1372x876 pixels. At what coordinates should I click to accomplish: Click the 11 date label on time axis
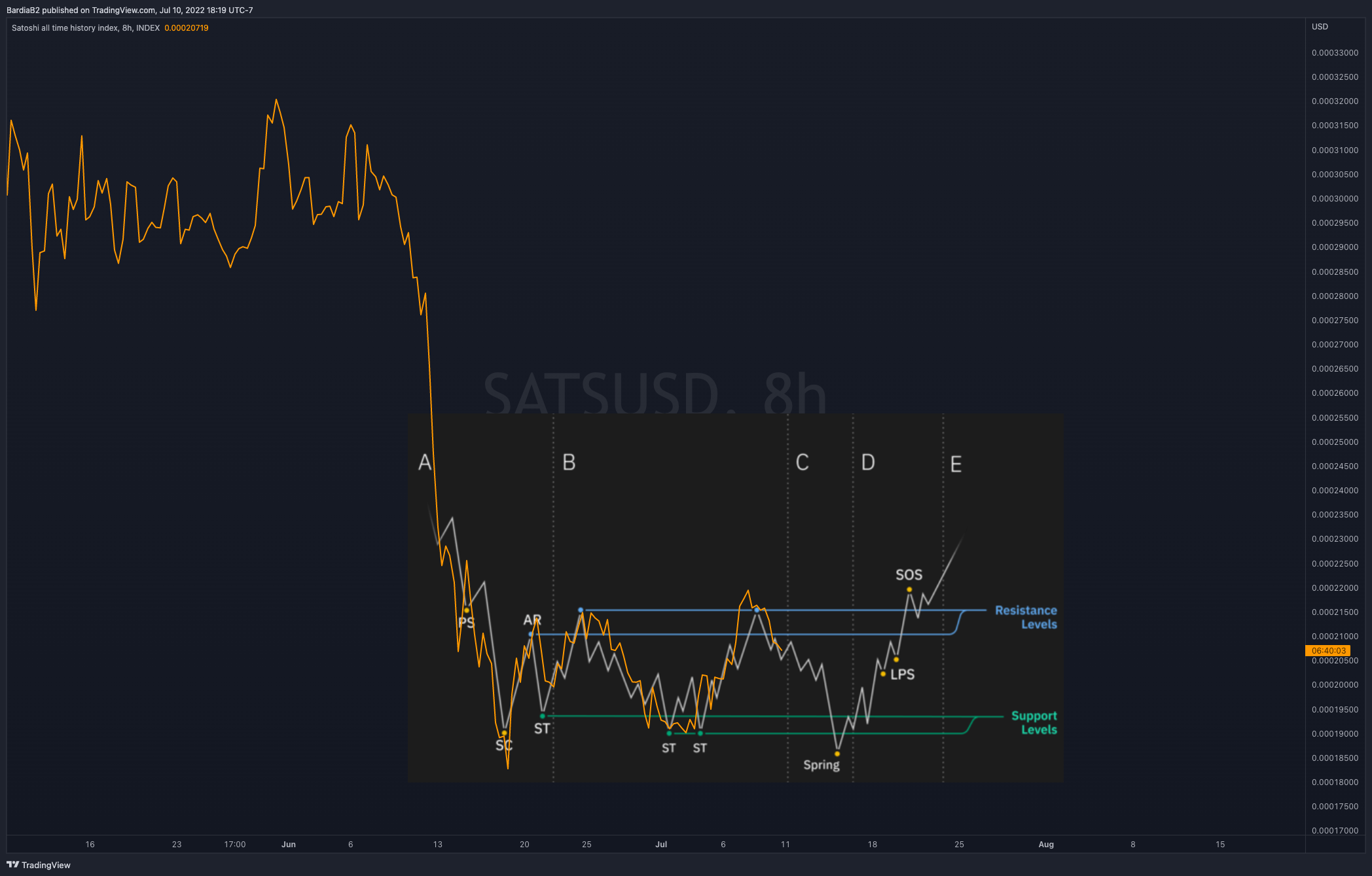[785, 845]
